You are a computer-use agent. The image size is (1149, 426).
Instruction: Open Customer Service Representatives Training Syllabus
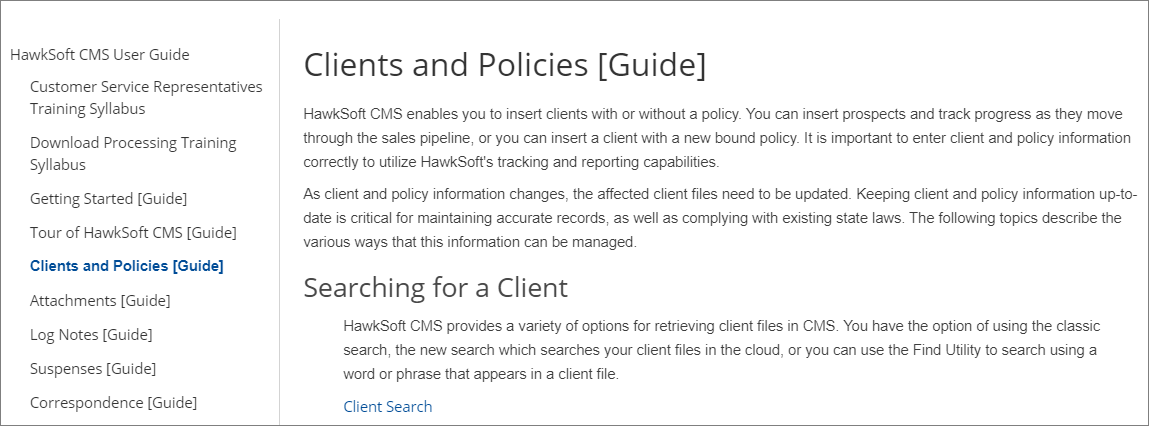146,98
